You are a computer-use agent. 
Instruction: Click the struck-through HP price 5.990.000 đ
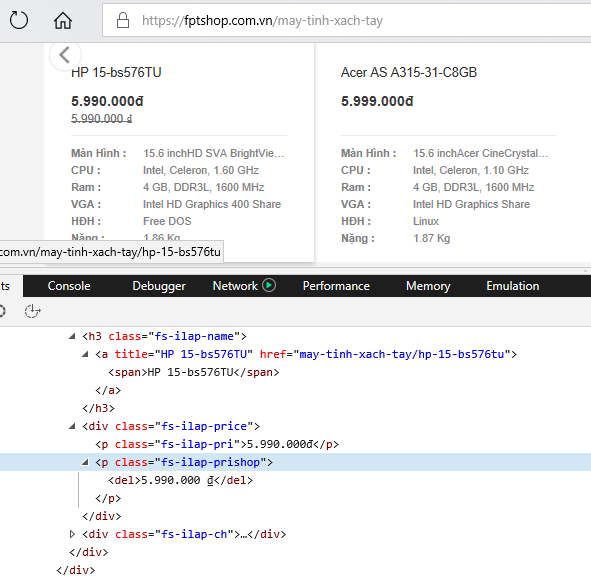click(101, 118)
